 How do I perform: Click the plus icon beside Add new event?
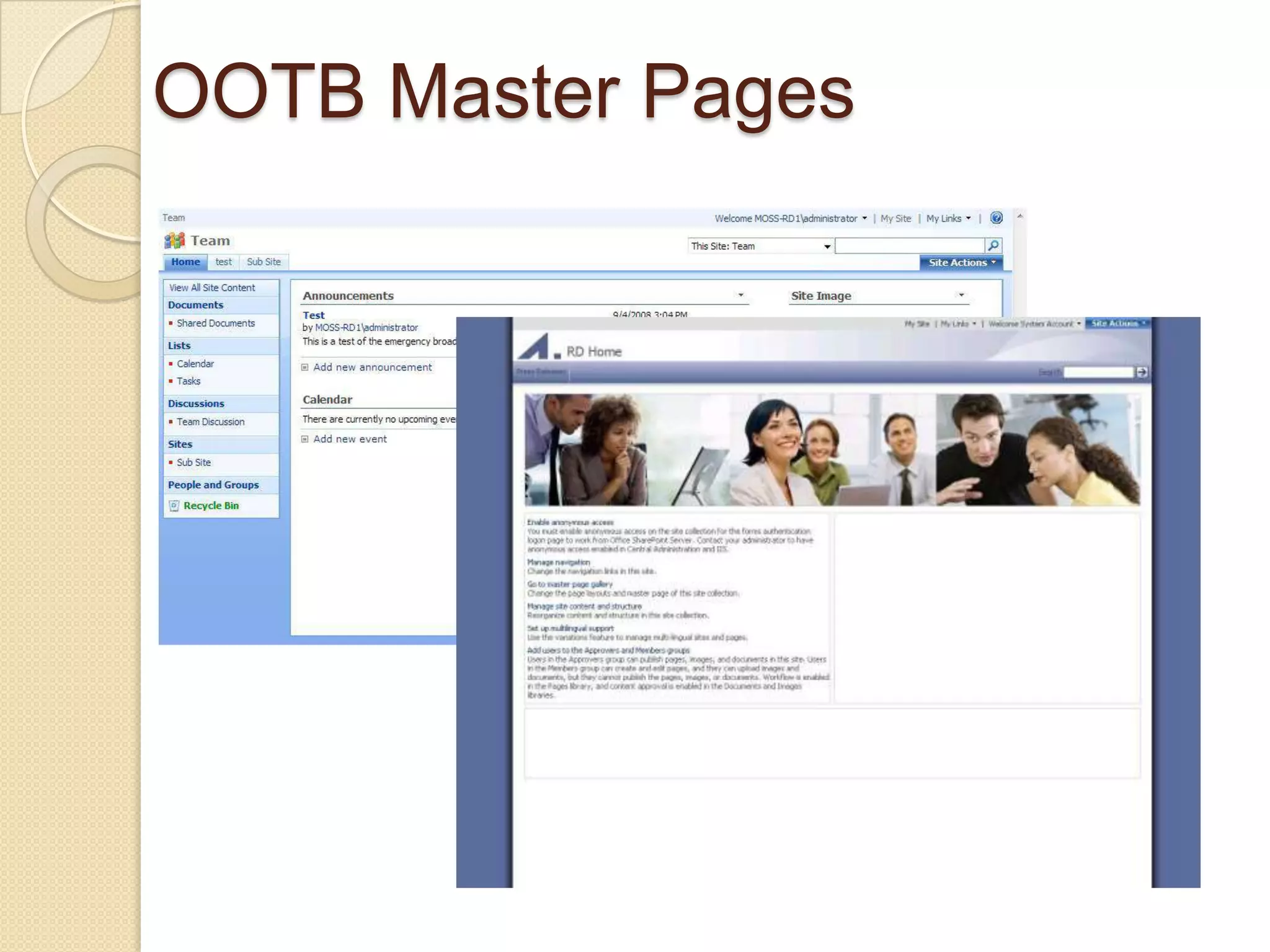coord(305,439)
